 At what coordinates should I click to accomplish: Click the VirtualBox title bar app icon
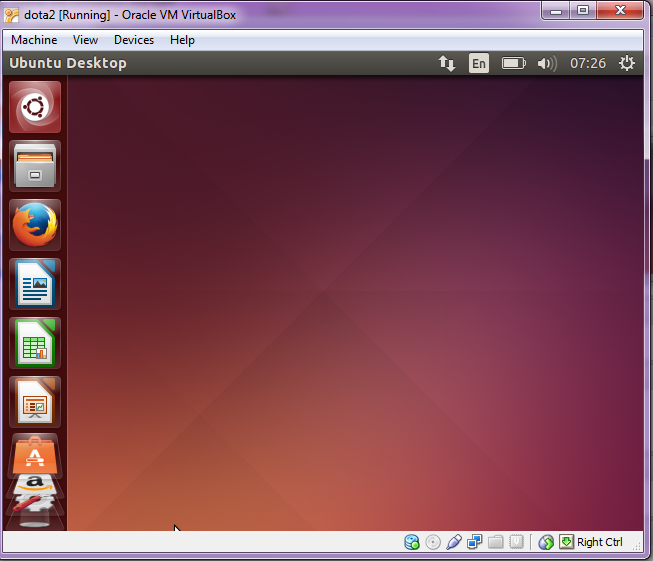click(11, 15)
